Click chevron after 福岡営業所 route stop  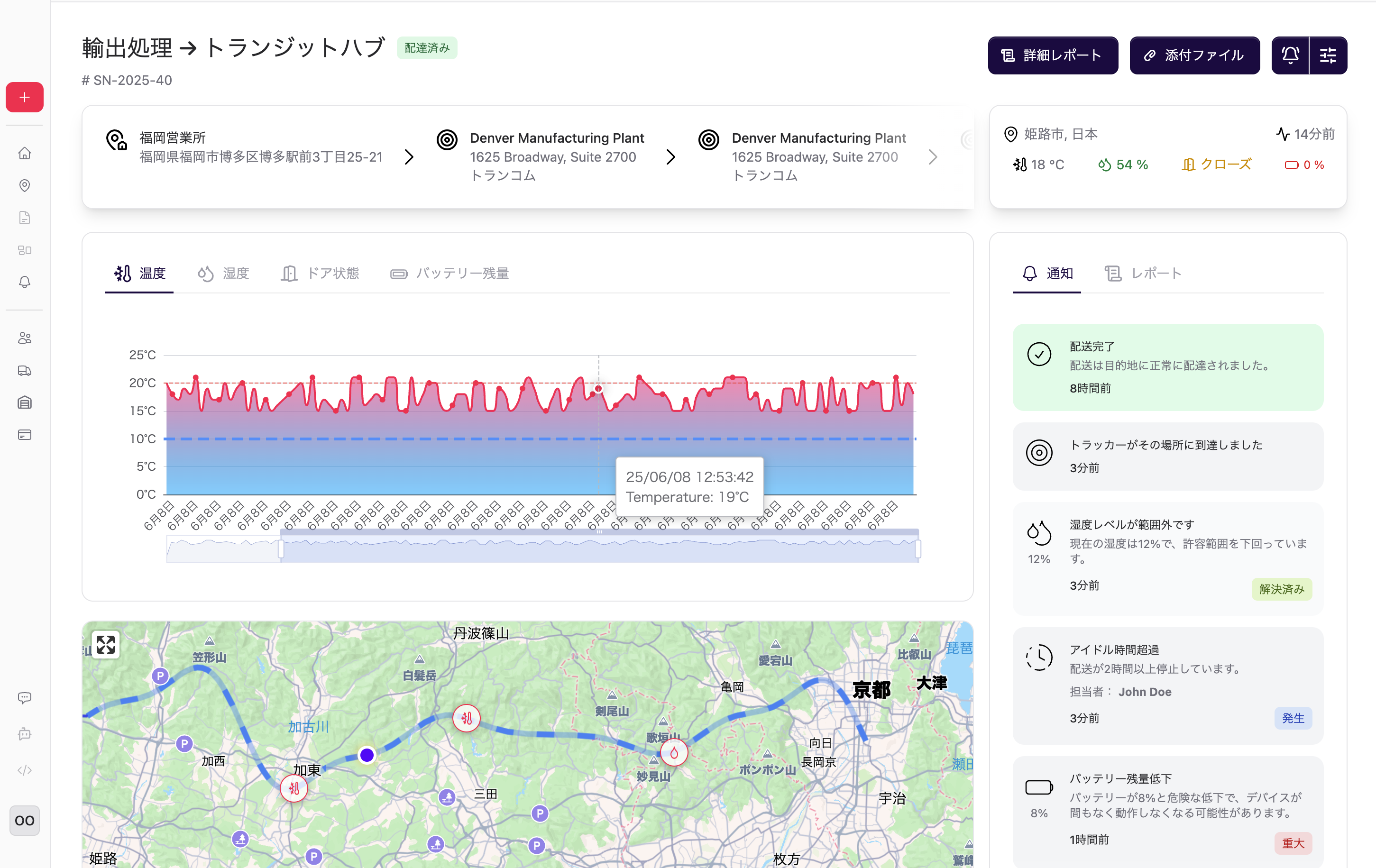pos(409,156)
